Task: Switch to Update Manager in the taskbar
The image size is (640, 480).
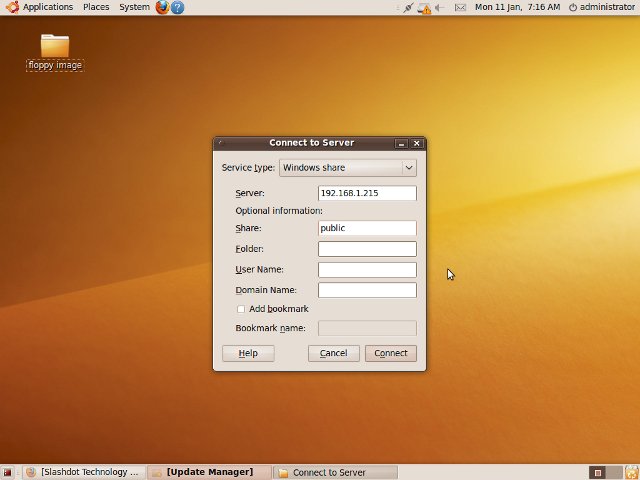Action: pyautogui.click(x=209, y=472)
